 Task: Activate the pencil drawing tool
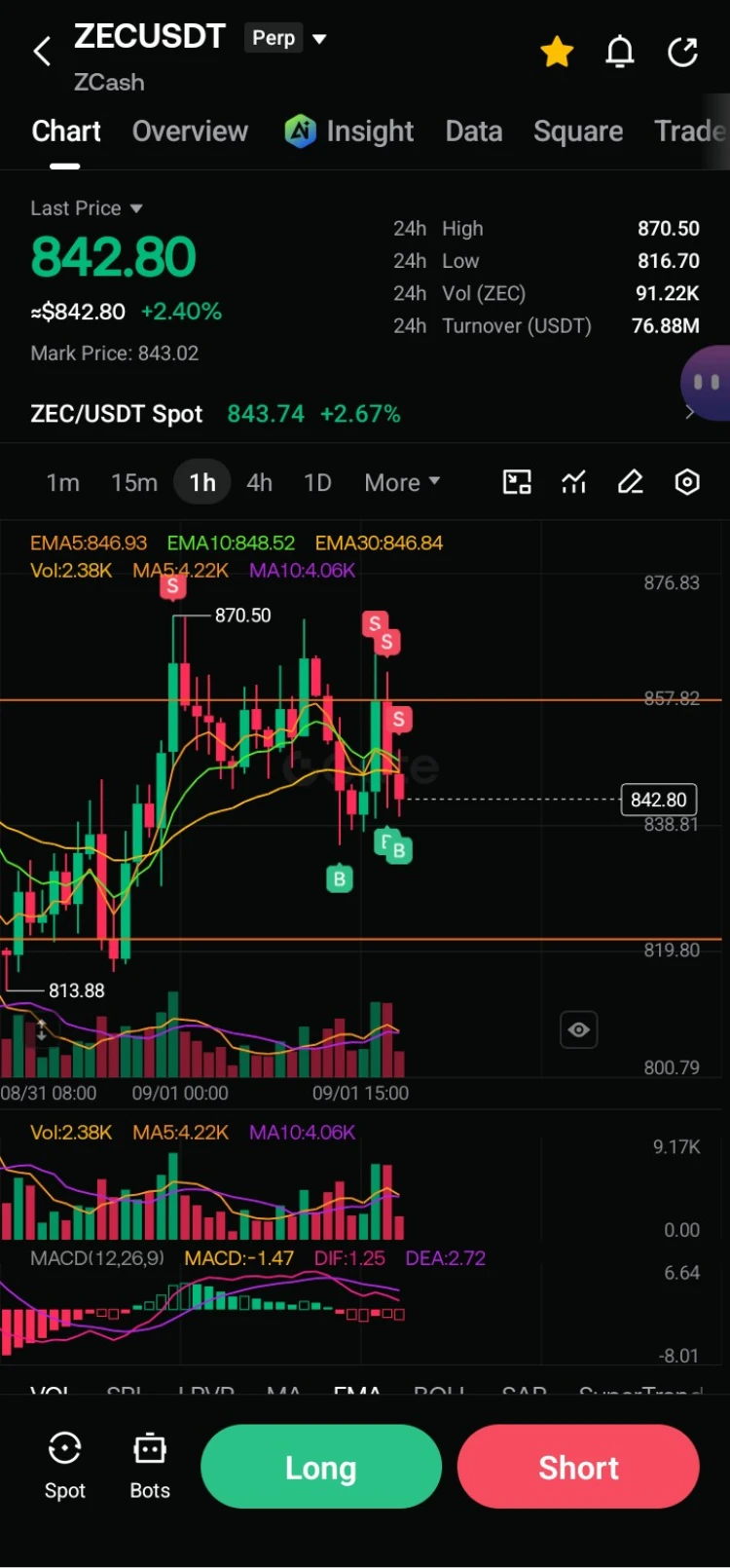coord(631,482)
